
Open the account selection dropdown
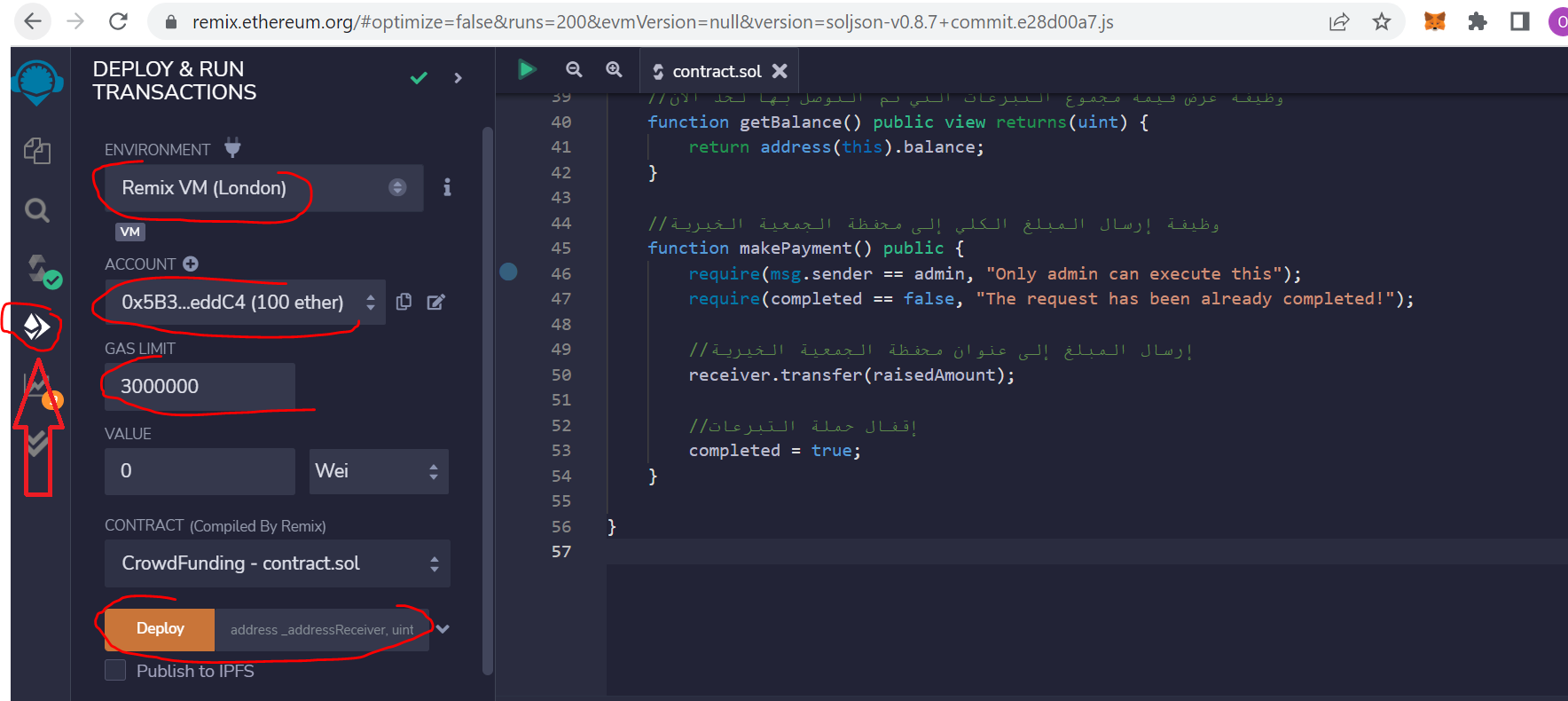[245, 302]
